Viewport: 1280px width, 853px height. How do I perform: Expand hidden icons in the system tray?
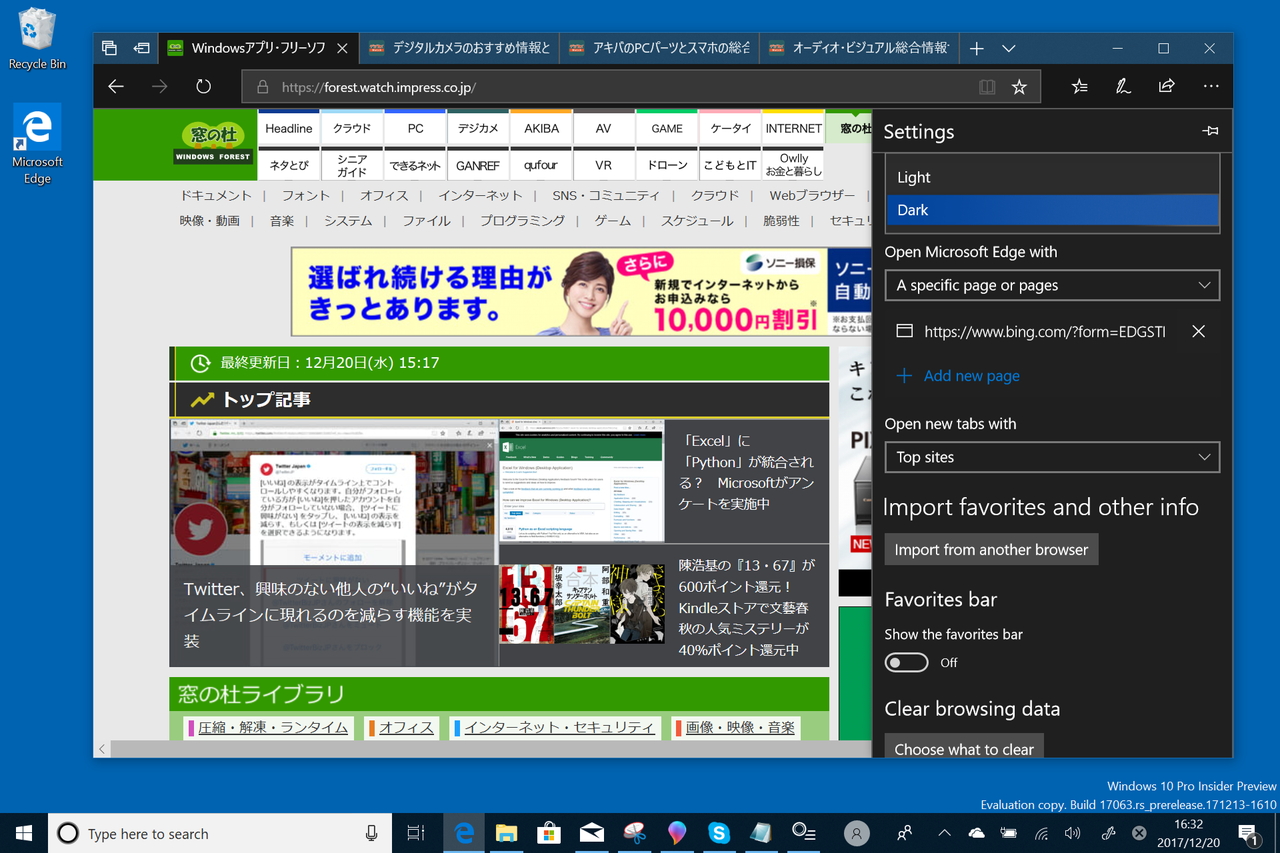point(943,833)
